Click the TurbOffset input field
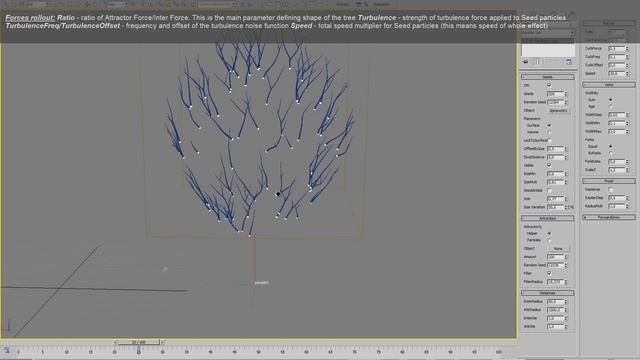Image resolution: width=640 pixels, height=360 pixels. point(616,65)
